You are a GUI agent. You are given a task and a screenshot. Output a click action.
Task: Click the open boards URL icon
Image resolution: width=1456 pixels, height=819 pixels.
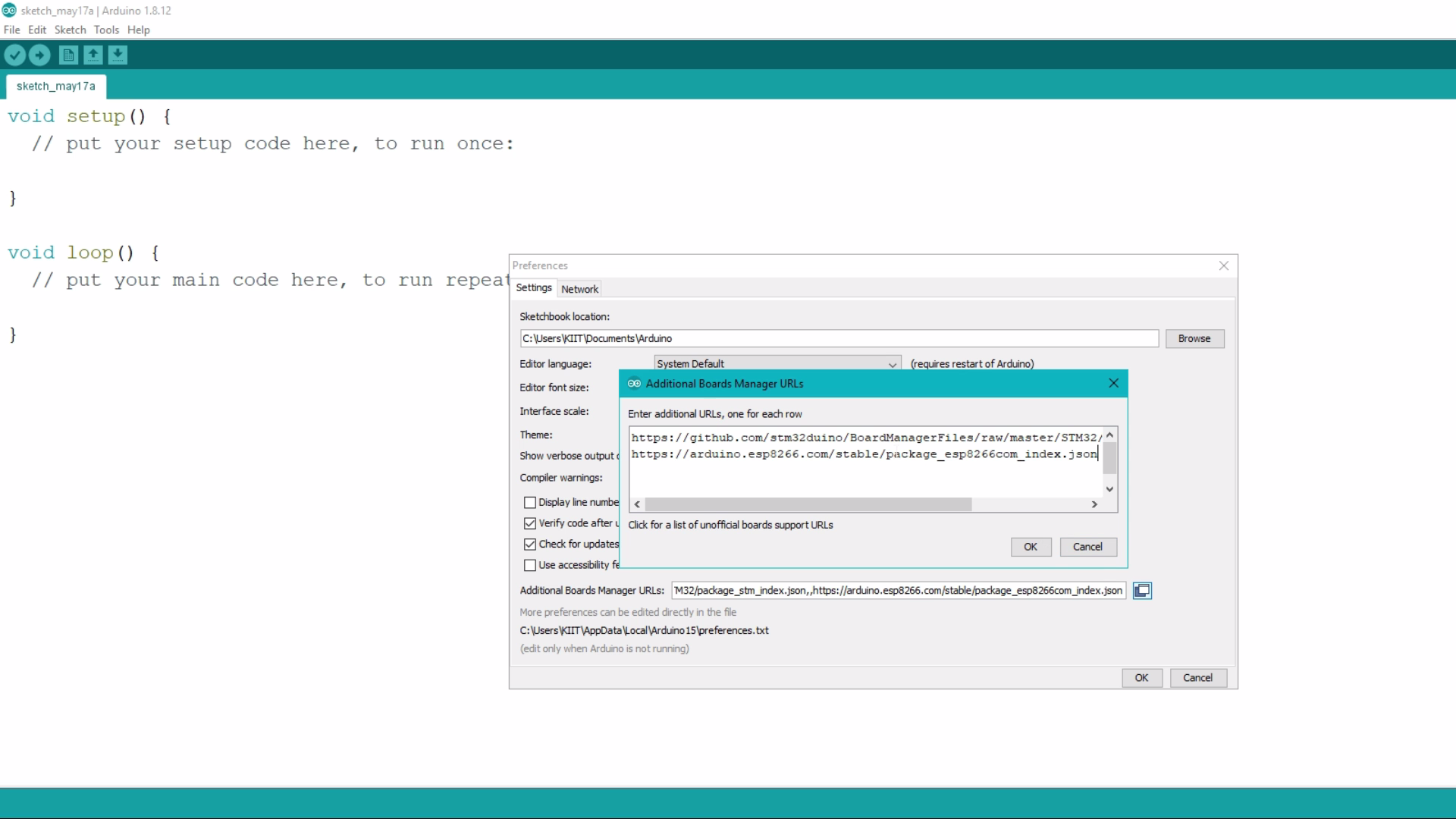1142,591
